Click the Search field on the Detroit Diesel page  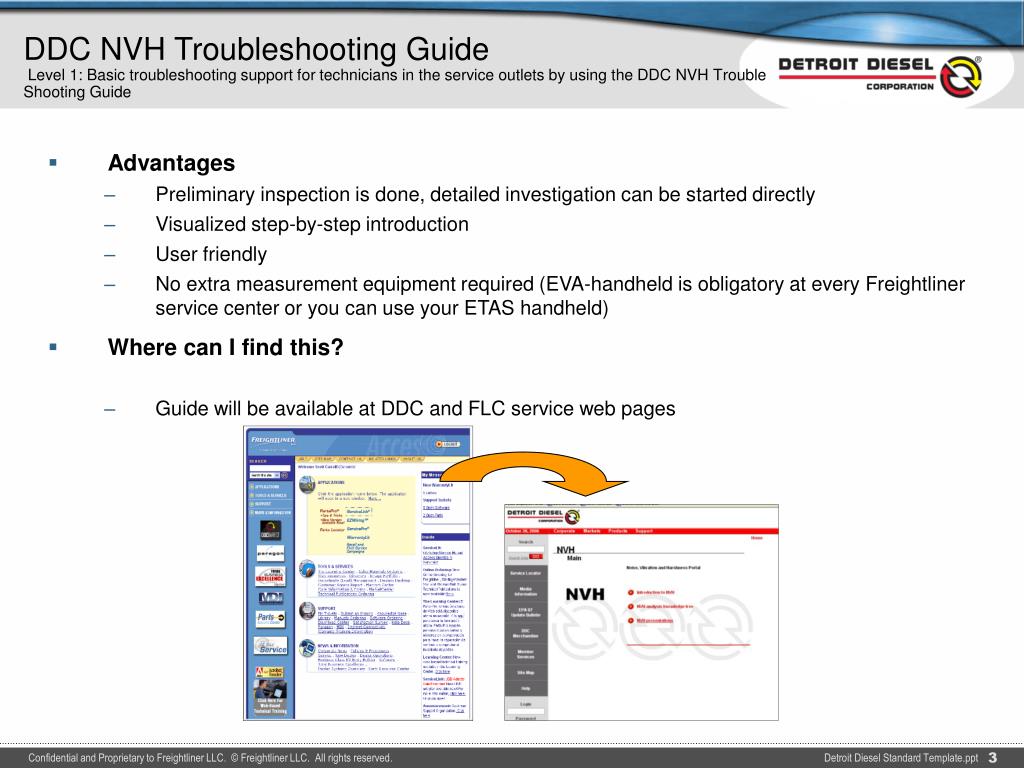[x=526, y=549]
